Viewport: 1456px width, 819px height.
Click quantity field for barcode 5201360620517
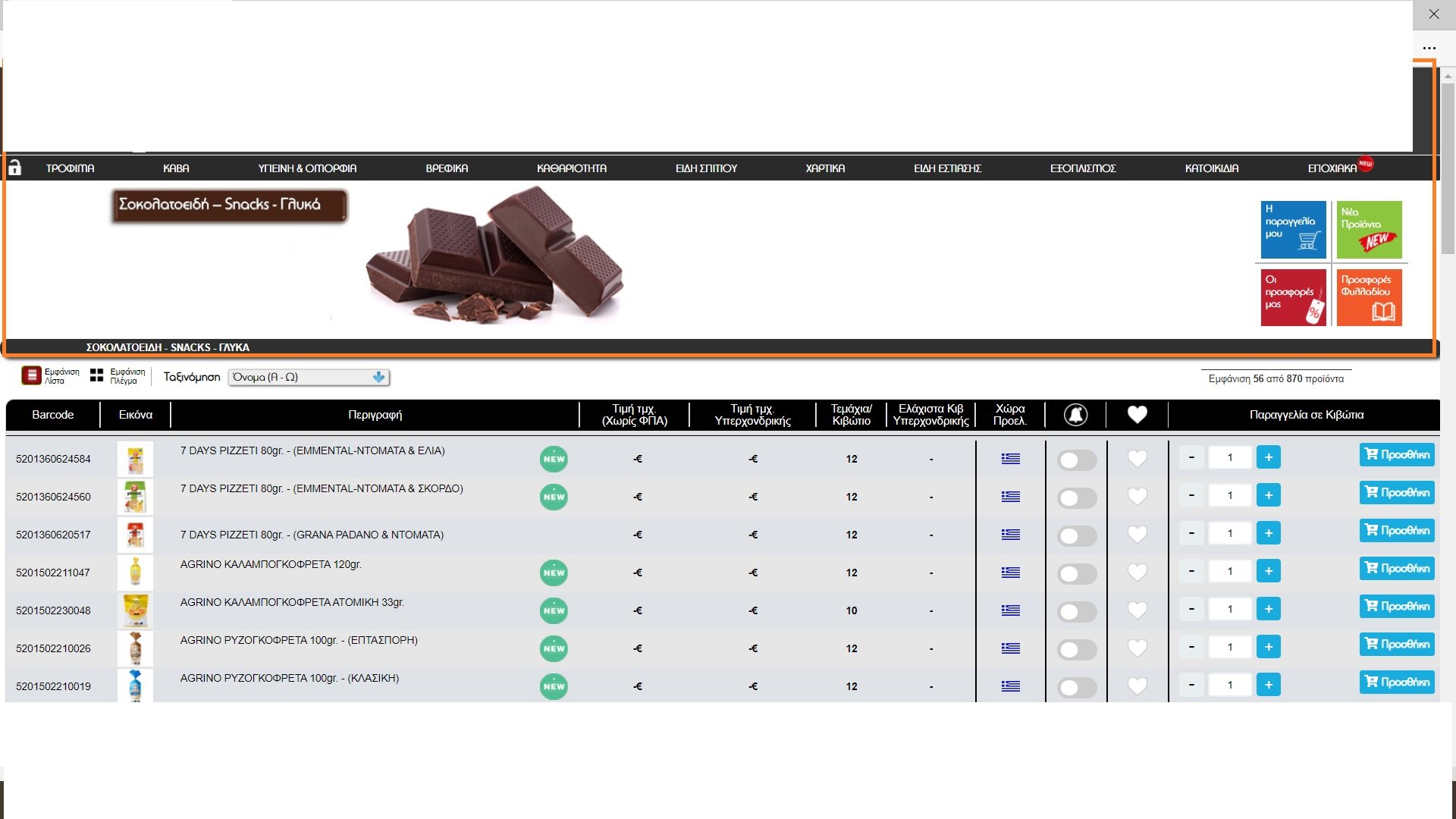[x=1229, y=533]
